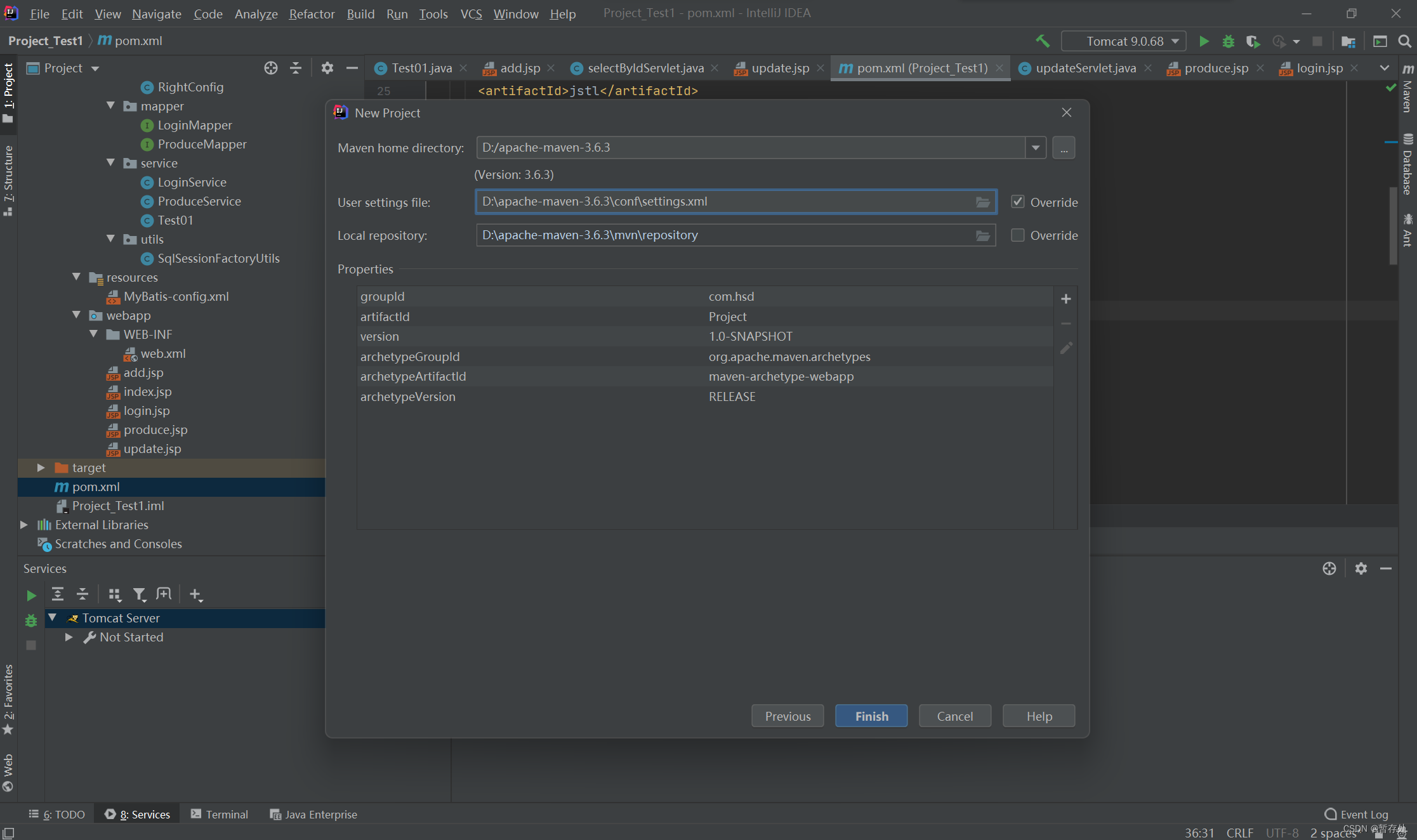Viewport: 1417px width, 840px height.
Task: Click the CRLF line separator in status bar
Action: point(1239,832)
